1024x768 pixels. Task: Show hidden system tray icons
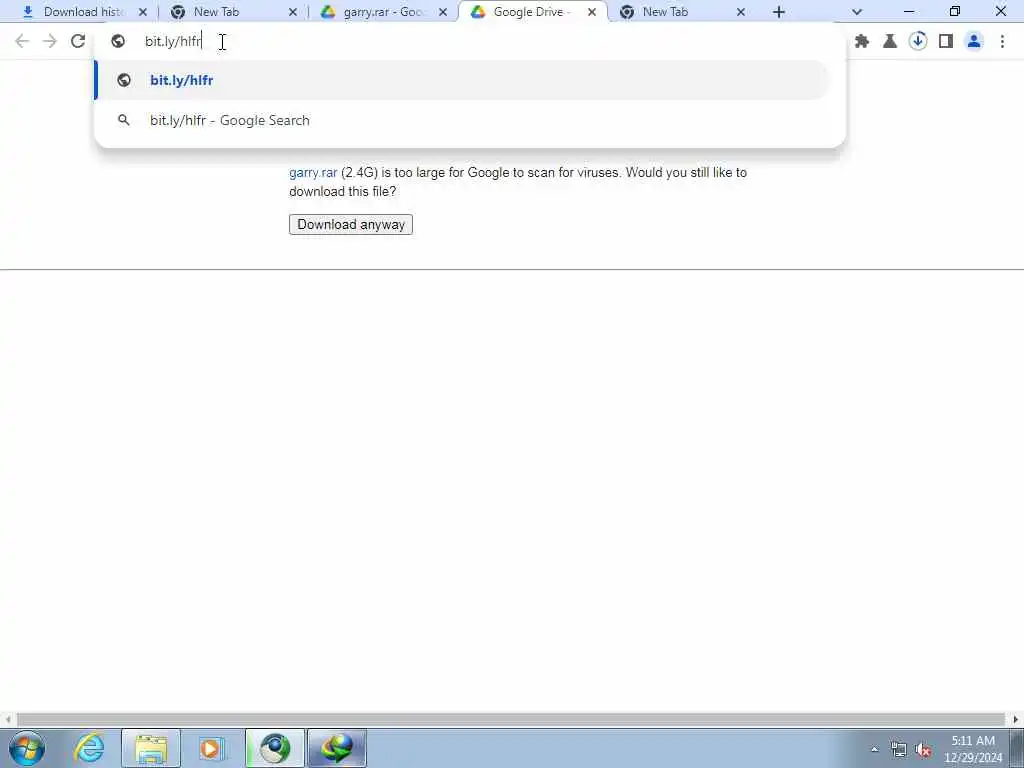click(874, 749)
